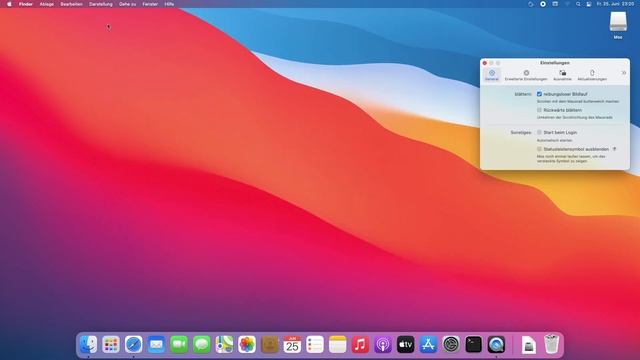640x360 pixels.
Task: Switch to the Ausnahme tab
Action: [x=562, y=75]
